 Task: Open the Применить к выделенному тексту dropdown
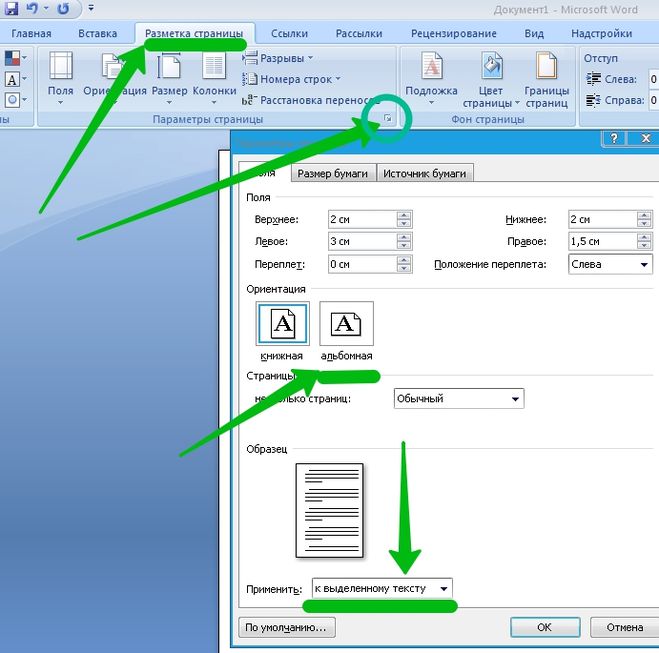(x=382, y=588)
